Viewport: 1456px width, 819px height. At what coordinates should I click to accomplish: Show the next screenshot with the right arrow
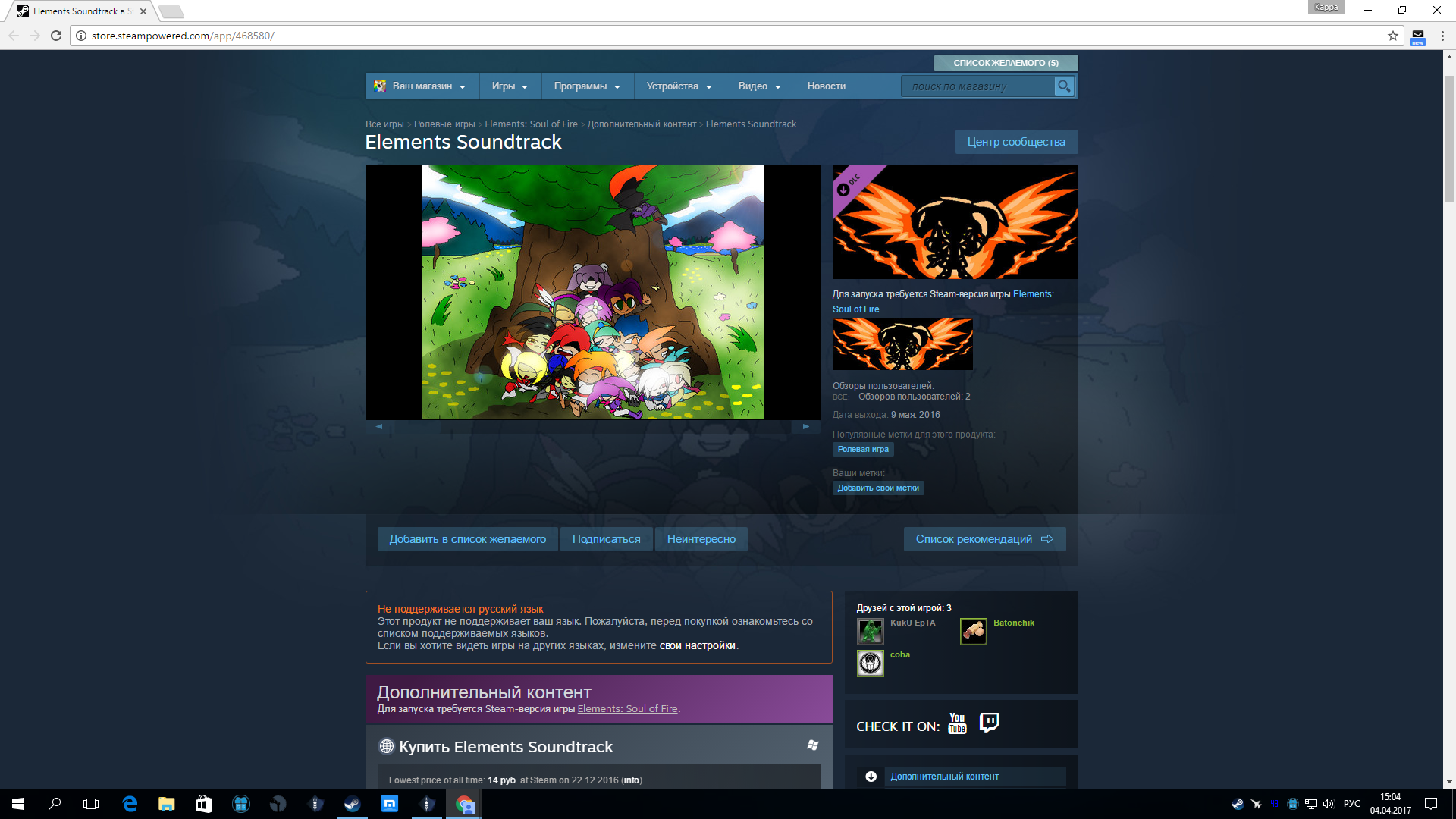coord(805,427)
